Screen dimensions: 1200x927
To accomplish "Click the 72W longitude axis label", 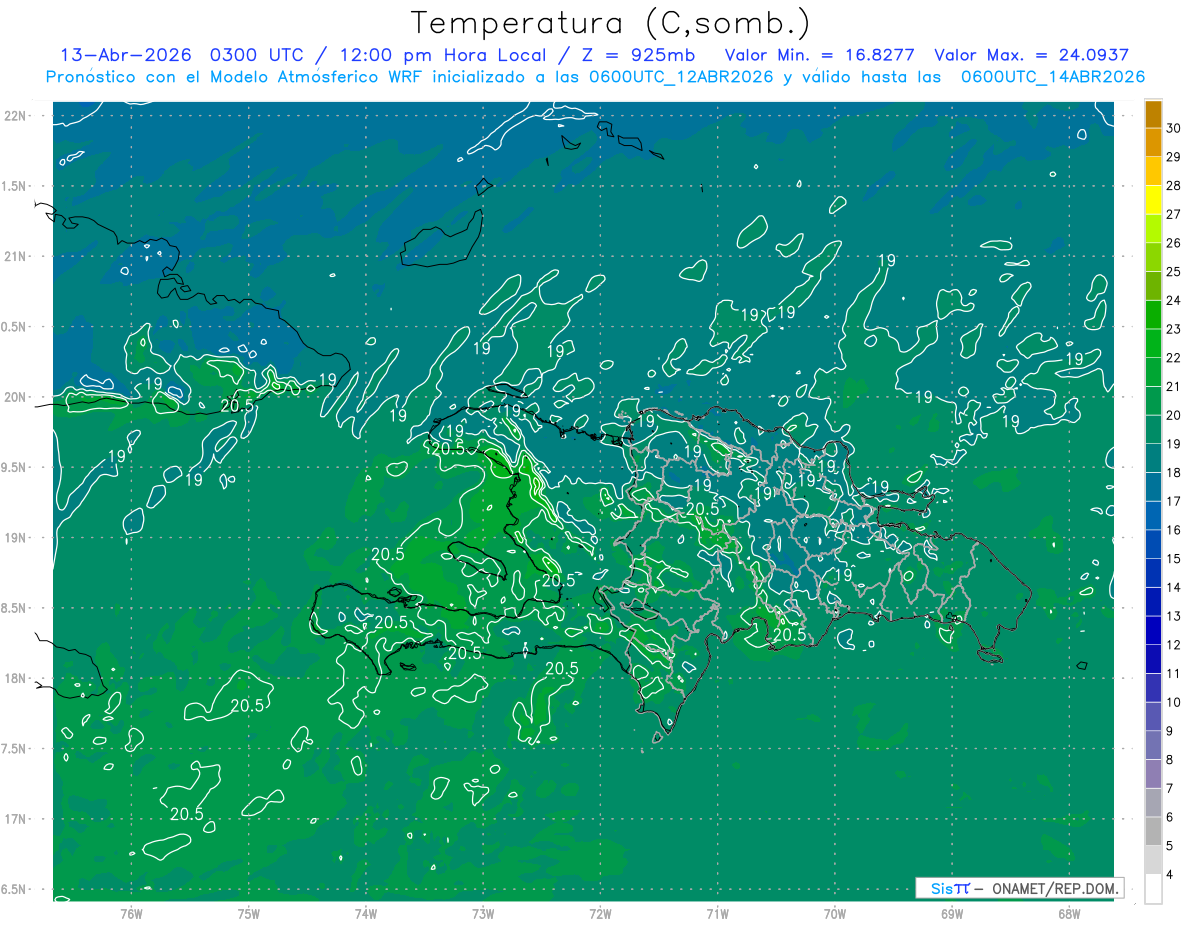I will tap(600, 914).
